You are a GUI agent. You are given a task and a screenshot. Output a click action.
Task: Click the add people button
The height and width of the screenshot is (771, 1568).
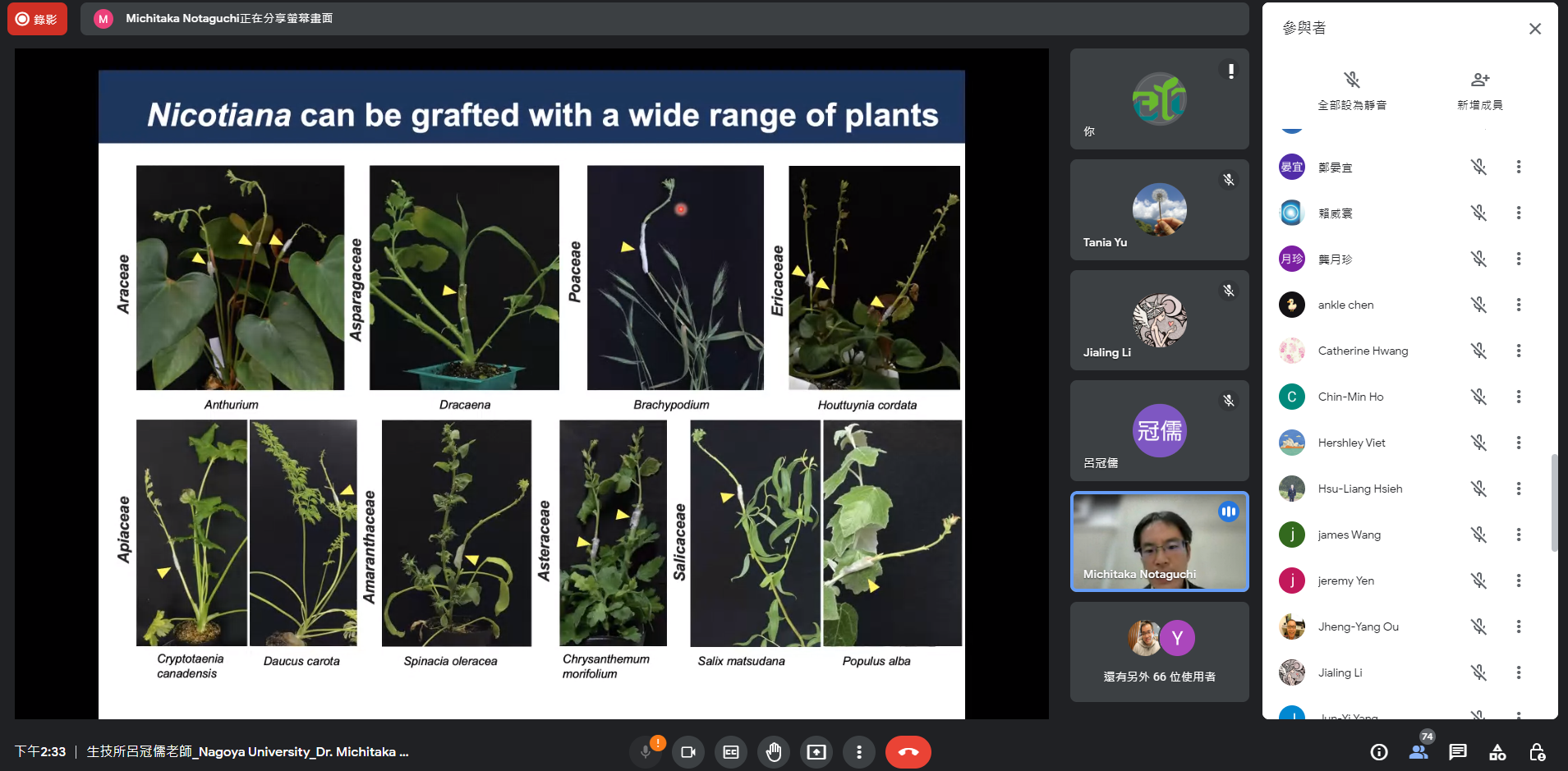[x=1479, y=89]
